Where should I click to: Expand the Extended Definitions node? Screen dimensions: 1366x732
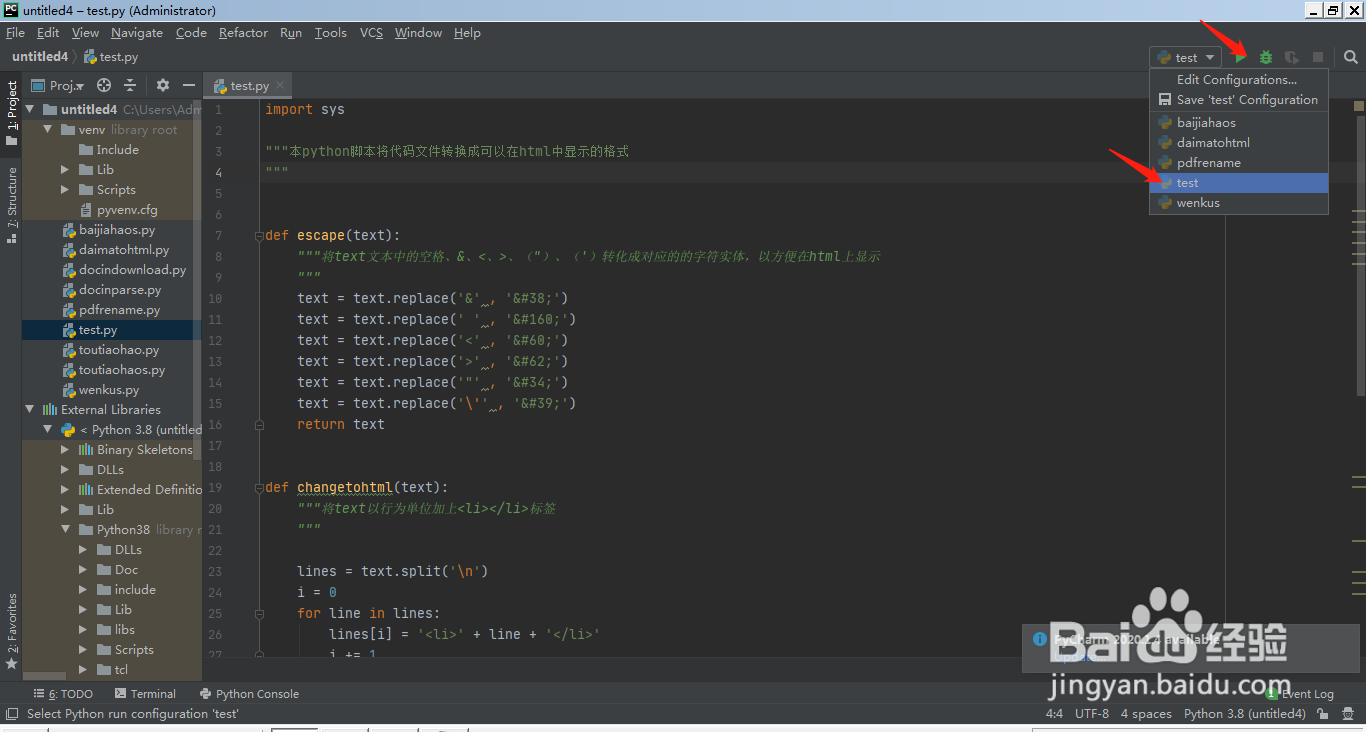pos(65,490)
